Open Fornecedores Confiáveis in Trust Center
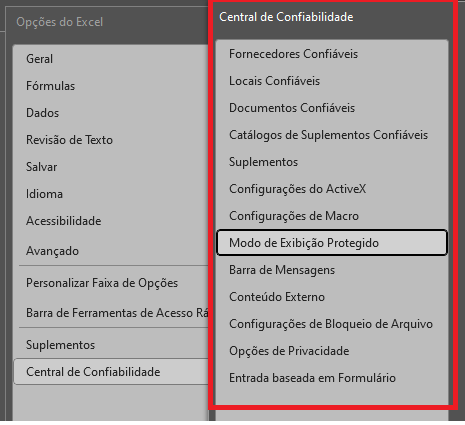This screenshot has width=465, height=425. point(293,54)
